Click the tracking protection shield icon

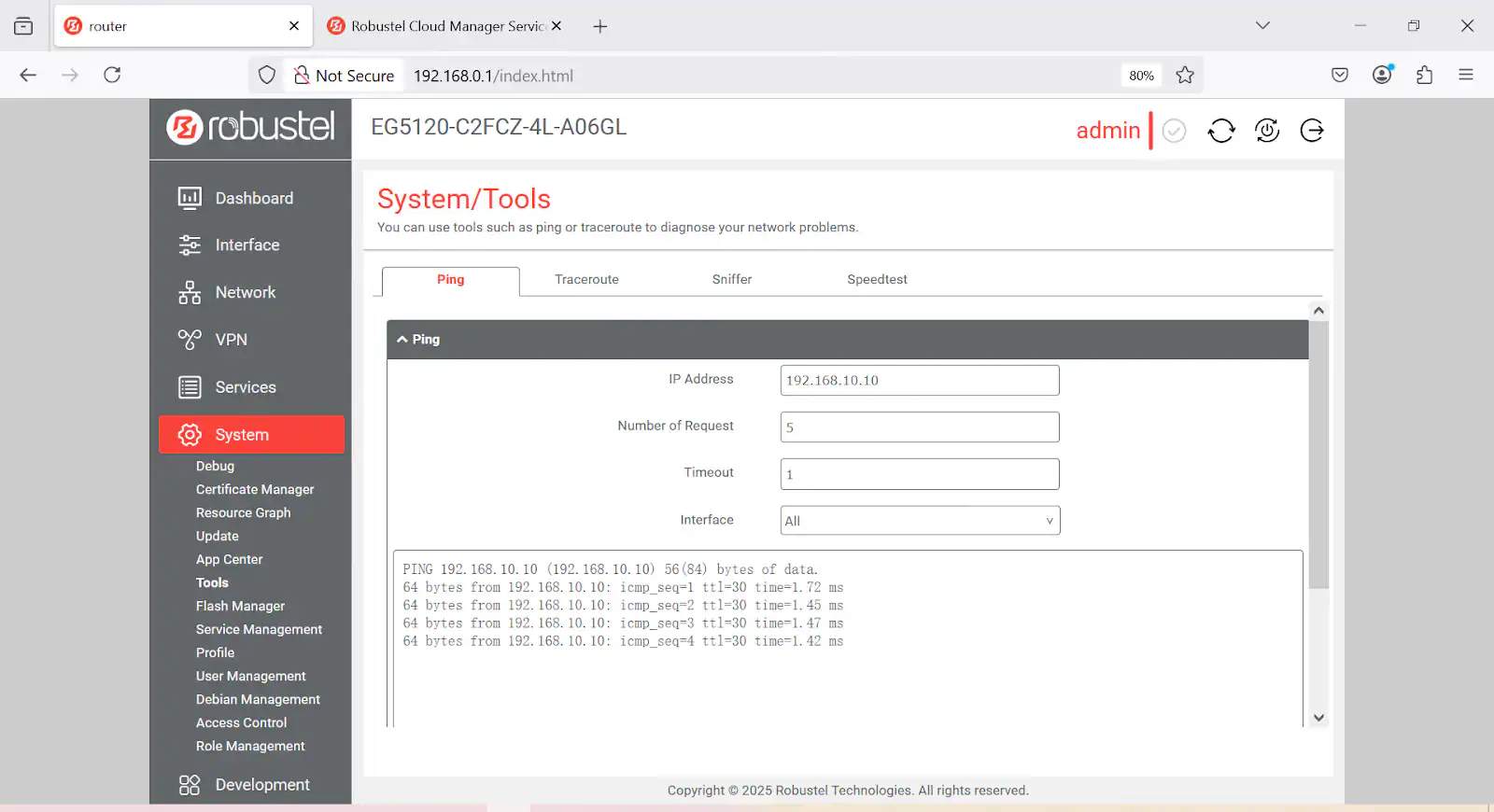click(x=267, y=75)
